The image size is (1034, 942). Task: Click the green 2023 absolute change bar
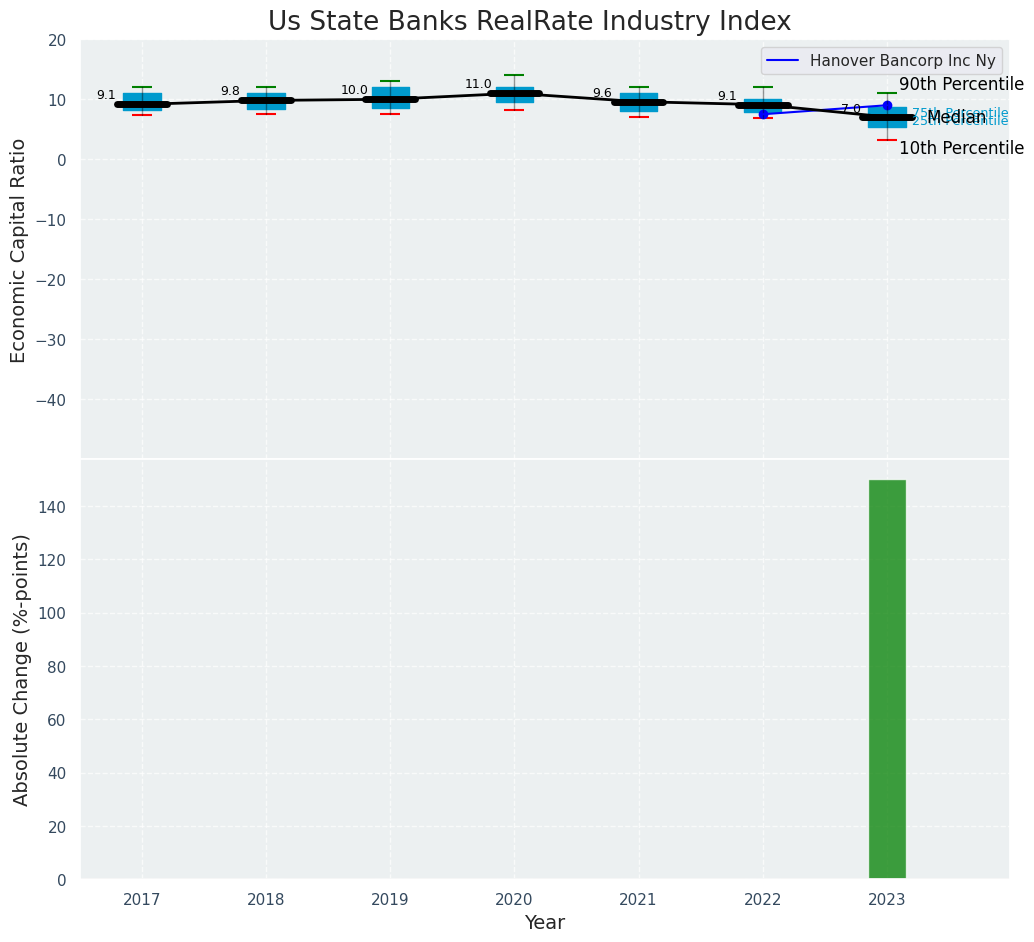pyautogui.click(x=887, y=680)
